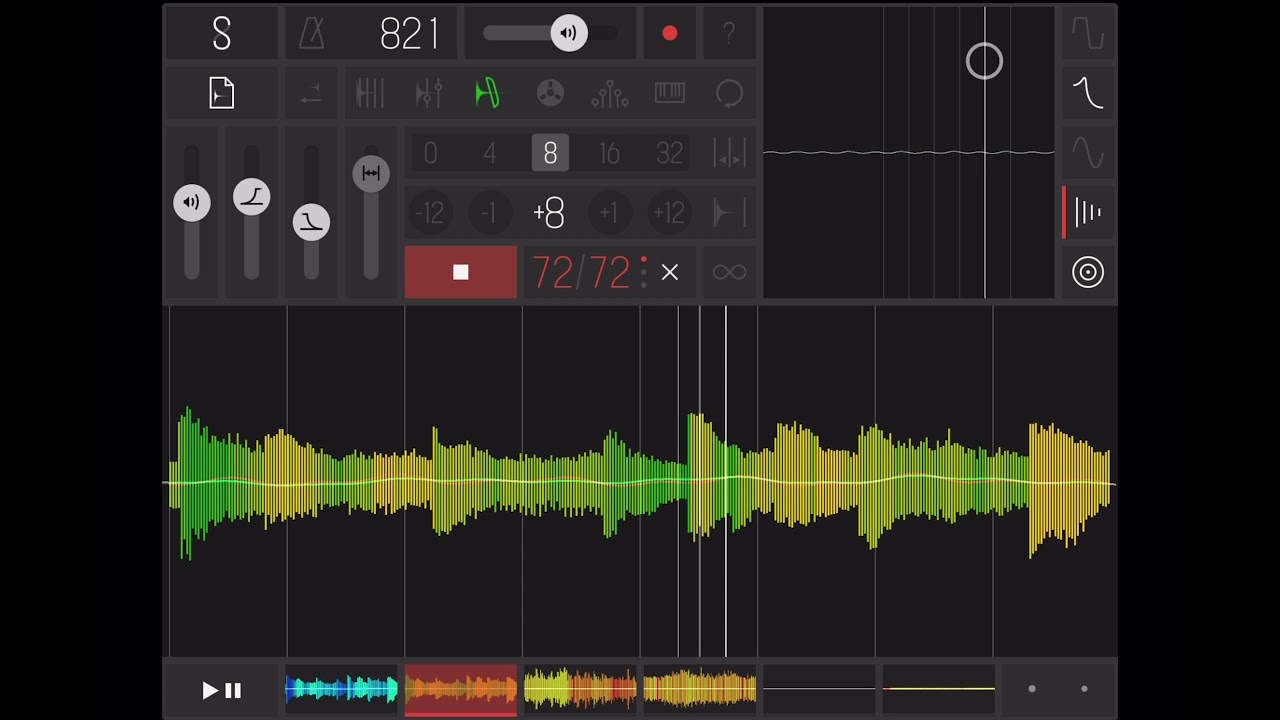Viewport: 1280px width, 720px height.
Task: Raise pitch by 12 semitones
Action: click(669, 213)
